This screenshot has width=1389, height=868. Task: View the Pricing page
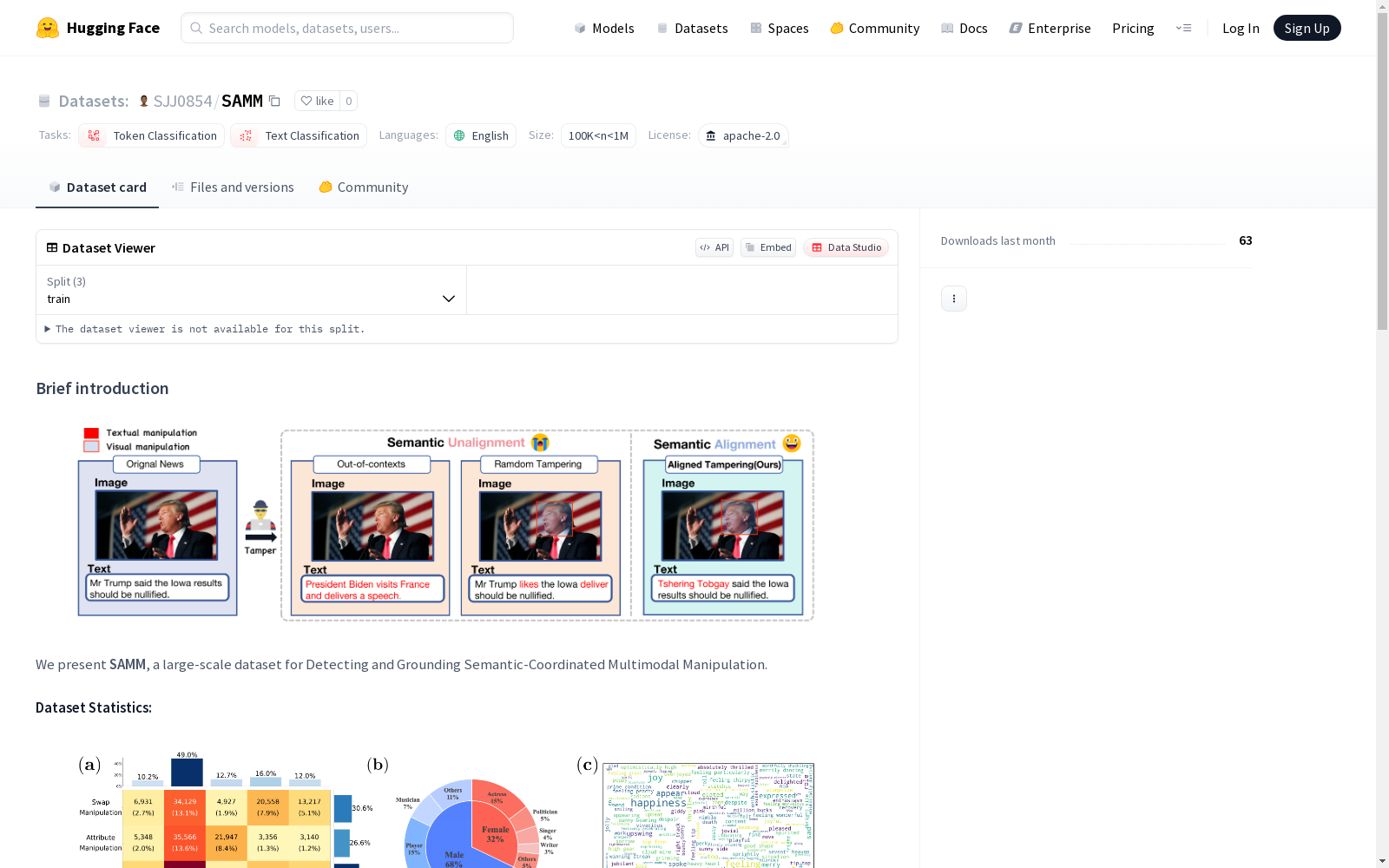pos(1133,28)
